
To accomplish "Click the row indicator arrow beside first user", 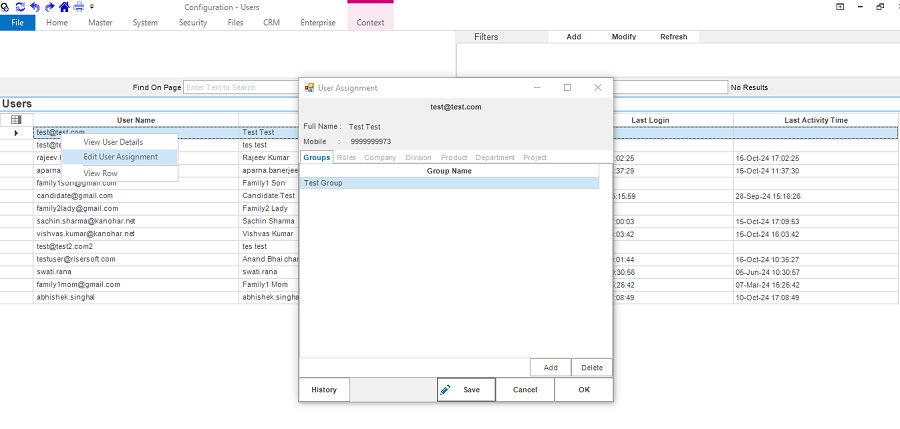I will tap(16, 132).
